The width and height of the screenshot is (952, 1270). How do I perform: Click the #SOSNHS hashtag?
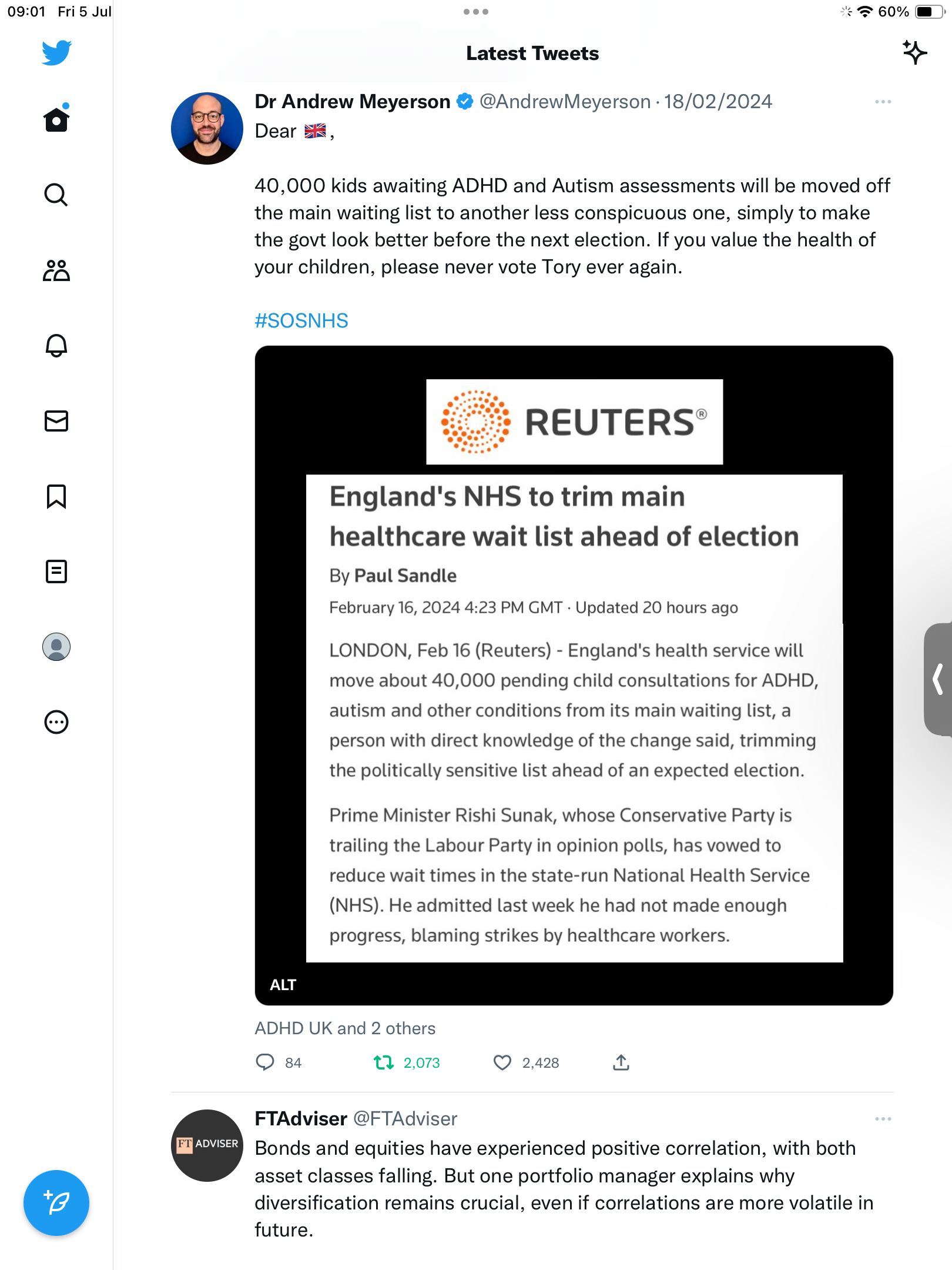coord(301,321)
